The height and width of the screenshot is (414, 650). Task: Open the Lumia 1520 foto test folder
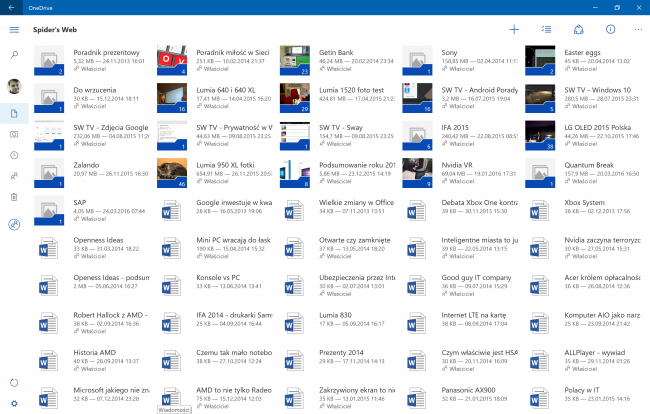(x=337, y=98)
